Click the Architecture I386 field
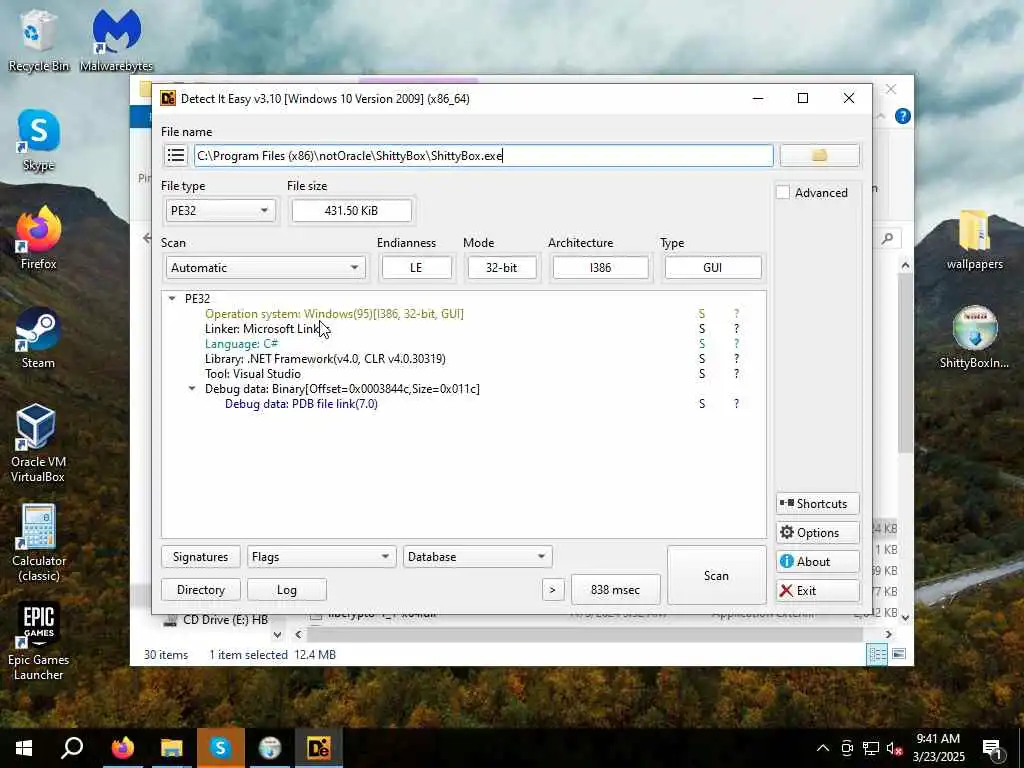This screenshot has width=1024, height=768. 600,268
